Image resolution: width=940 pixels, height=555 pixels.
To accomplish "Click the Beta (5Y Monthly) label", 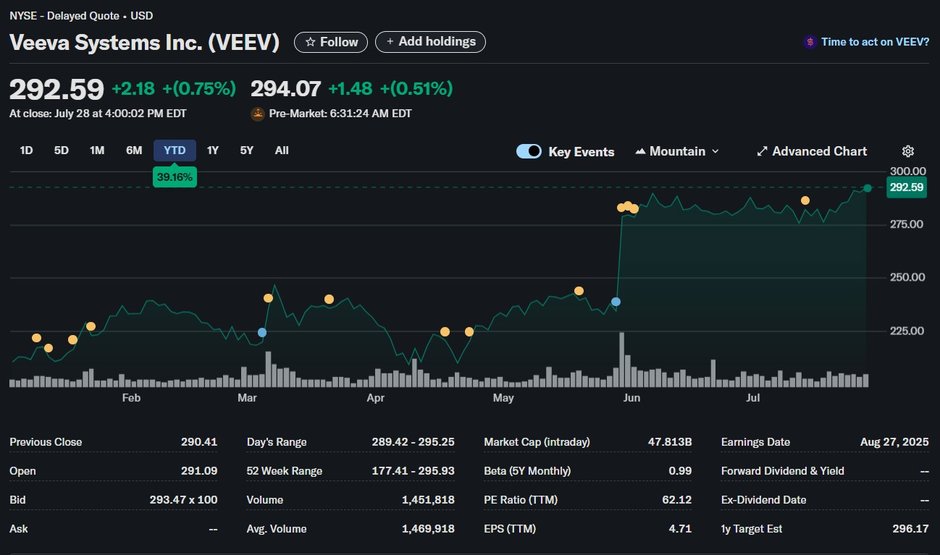I will 527,470.
